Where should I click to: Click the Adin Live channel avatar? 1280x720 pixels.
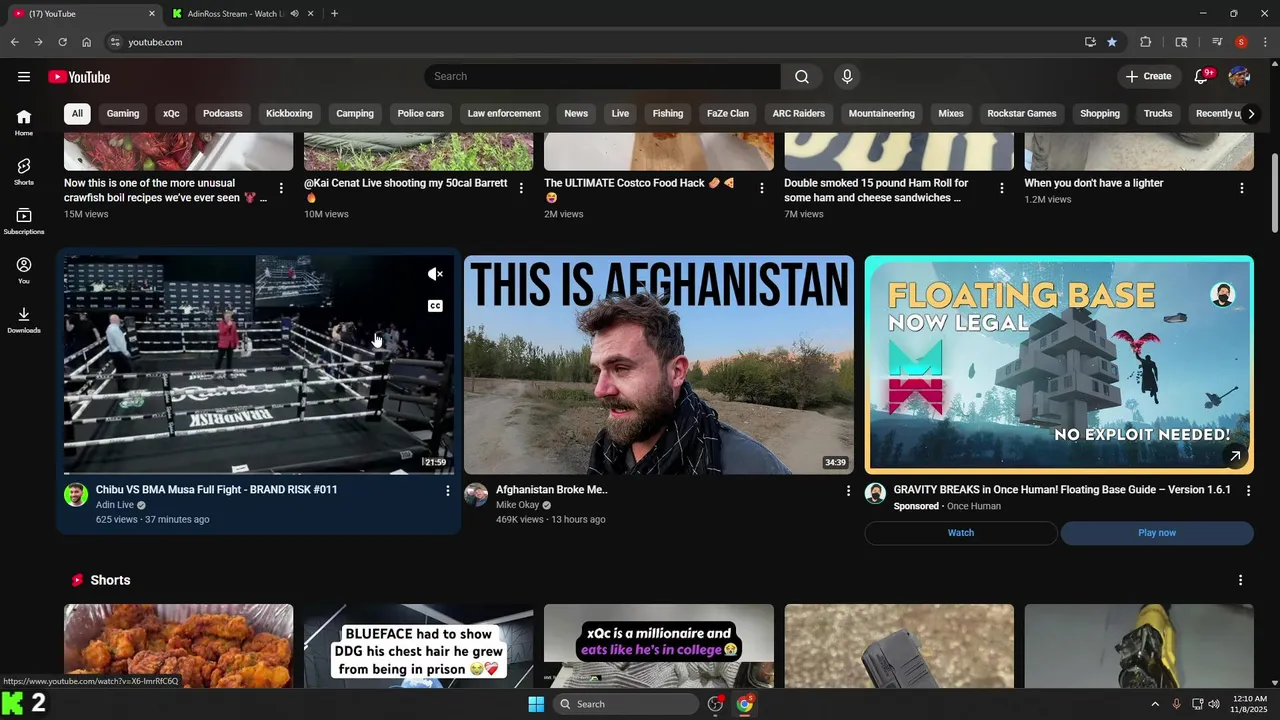coord(76,495)
